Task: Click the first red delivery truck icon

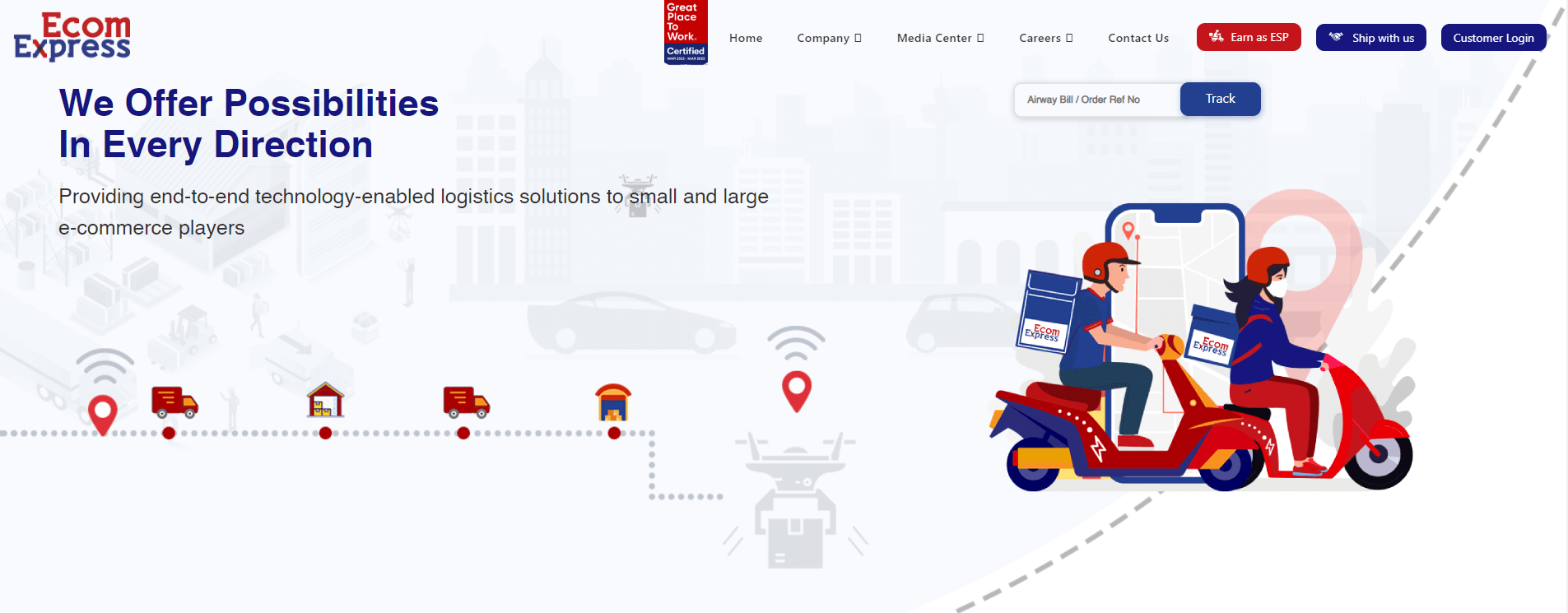Action: tap(174, 402)
